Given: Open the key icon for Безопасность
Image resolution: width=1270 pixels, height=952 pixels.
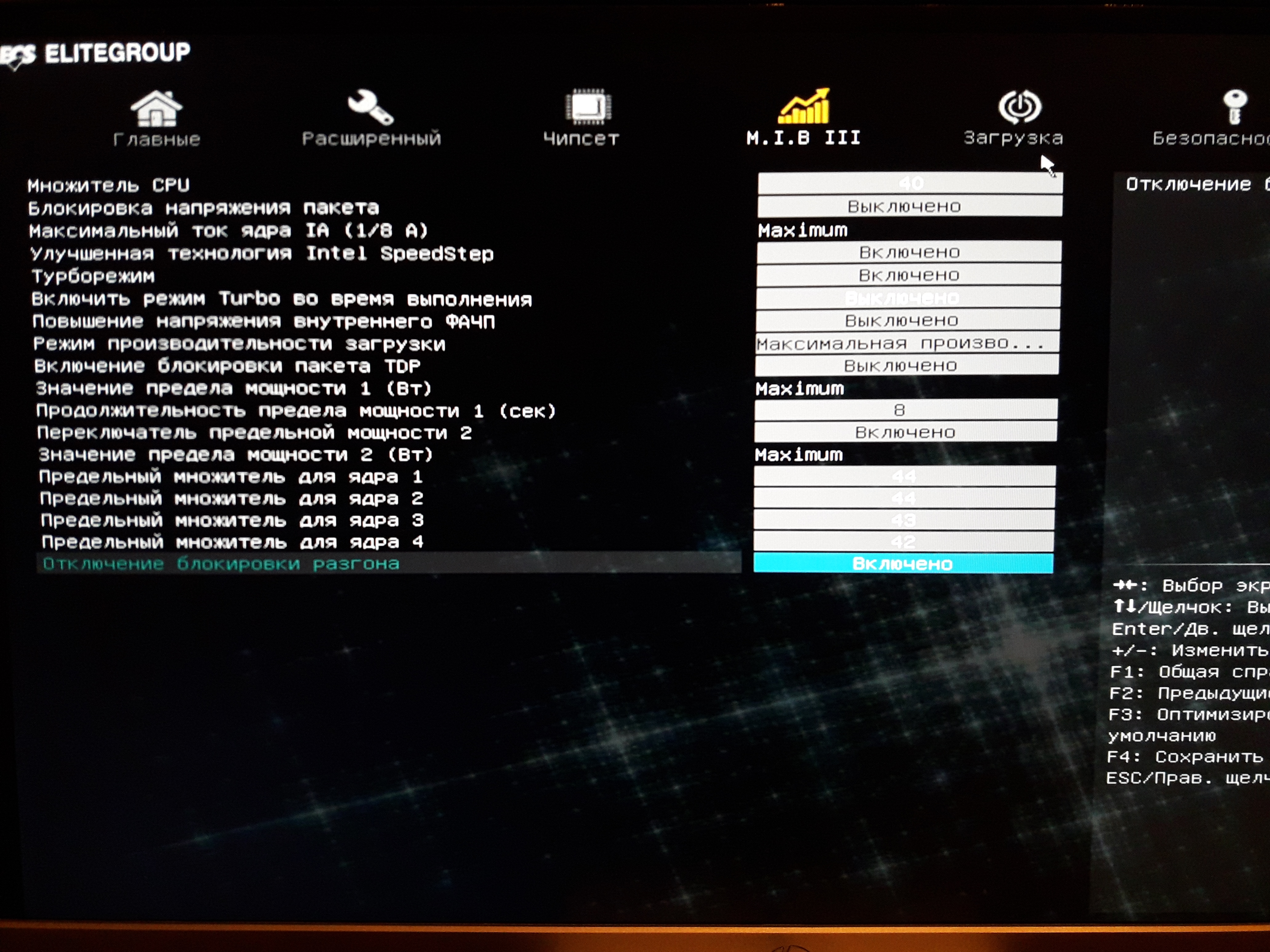Looking at the screenshot, I should point(1234,107).
